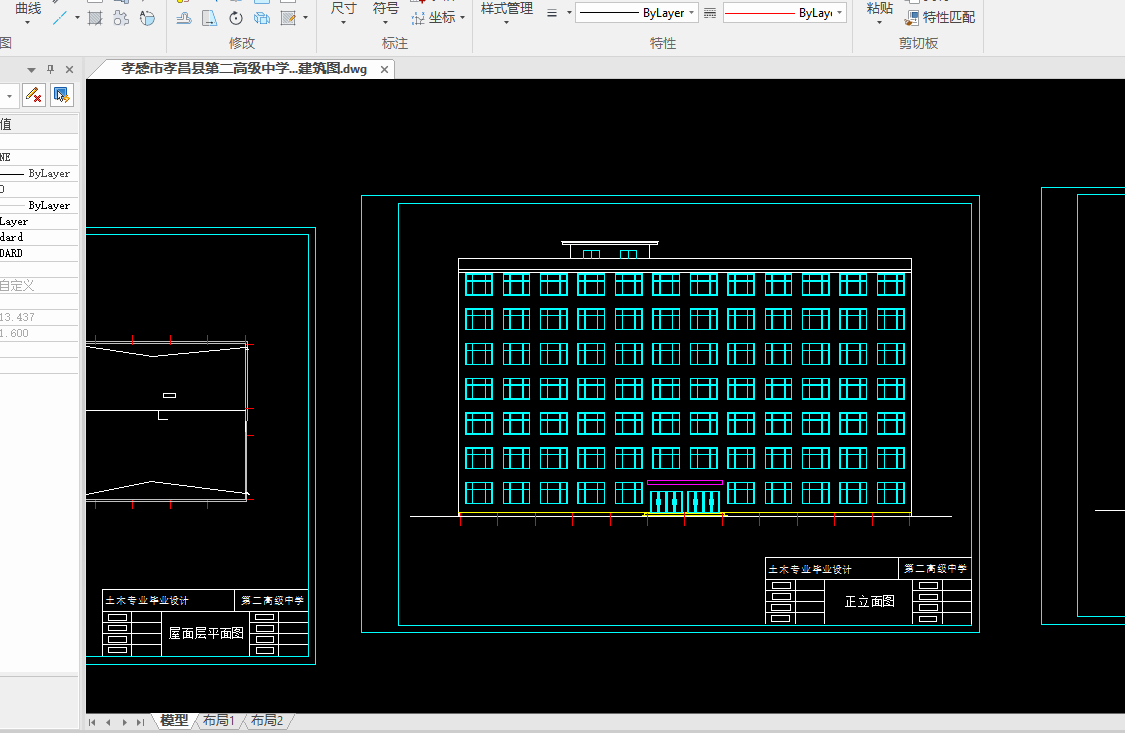Close the 建筑图.dwg document tab
Screen dimensions: 1125x733
point(382,69)
